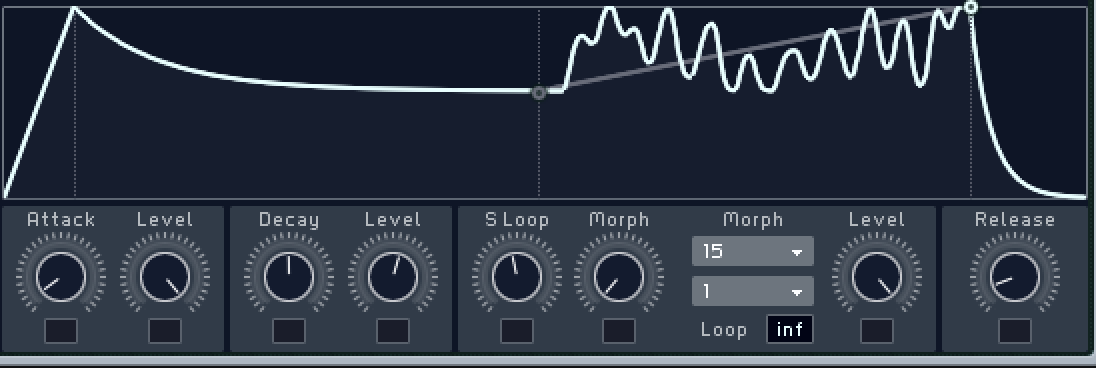This screenshot has height=368, width=1096.
Task: Click the Decay Level knob
Action: click(393, 276)
